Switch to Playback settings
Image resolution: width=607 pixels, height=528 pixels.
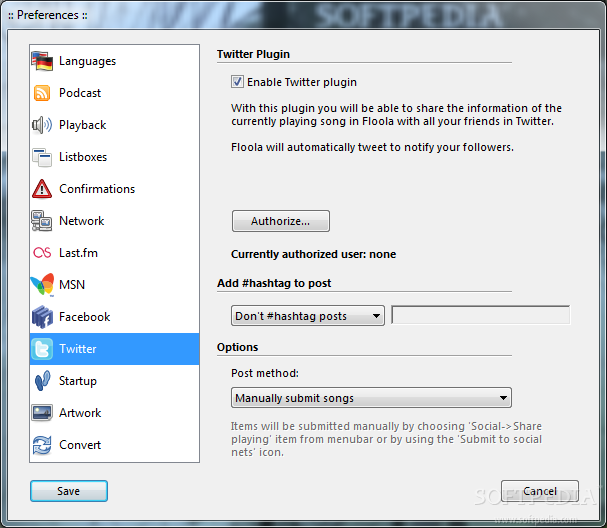(115, 125)
